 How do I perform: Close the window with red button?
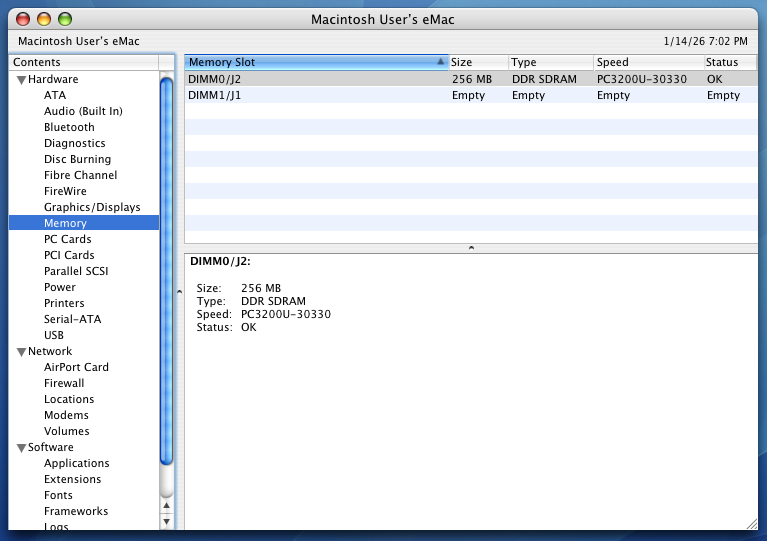point(23,20)
